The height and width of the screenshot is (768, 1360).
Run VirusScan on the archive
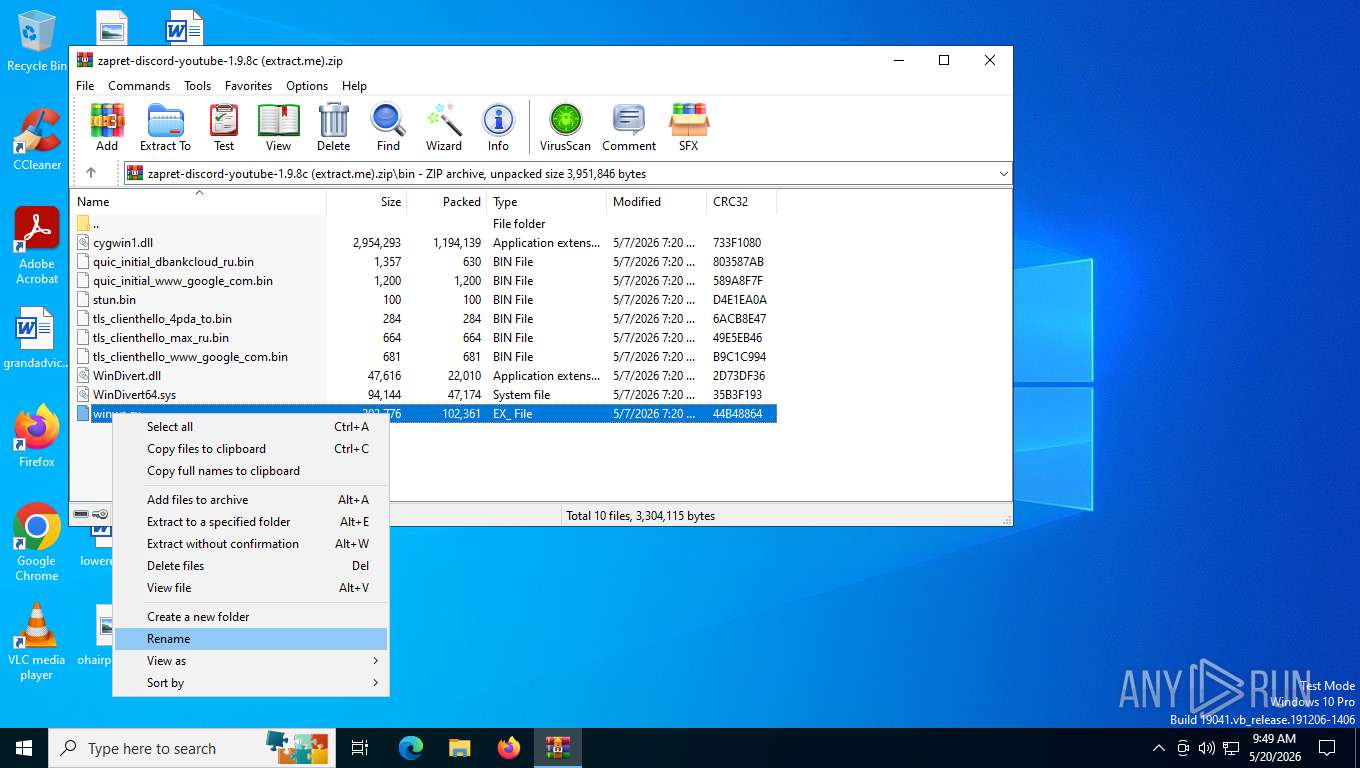pos(566,127)
